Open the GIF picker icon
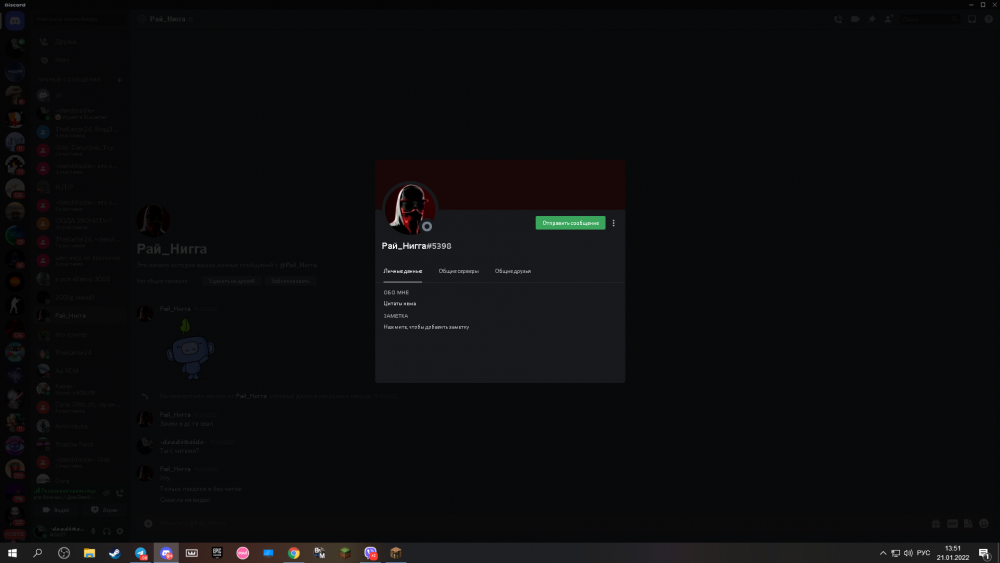 coord(952,523)
